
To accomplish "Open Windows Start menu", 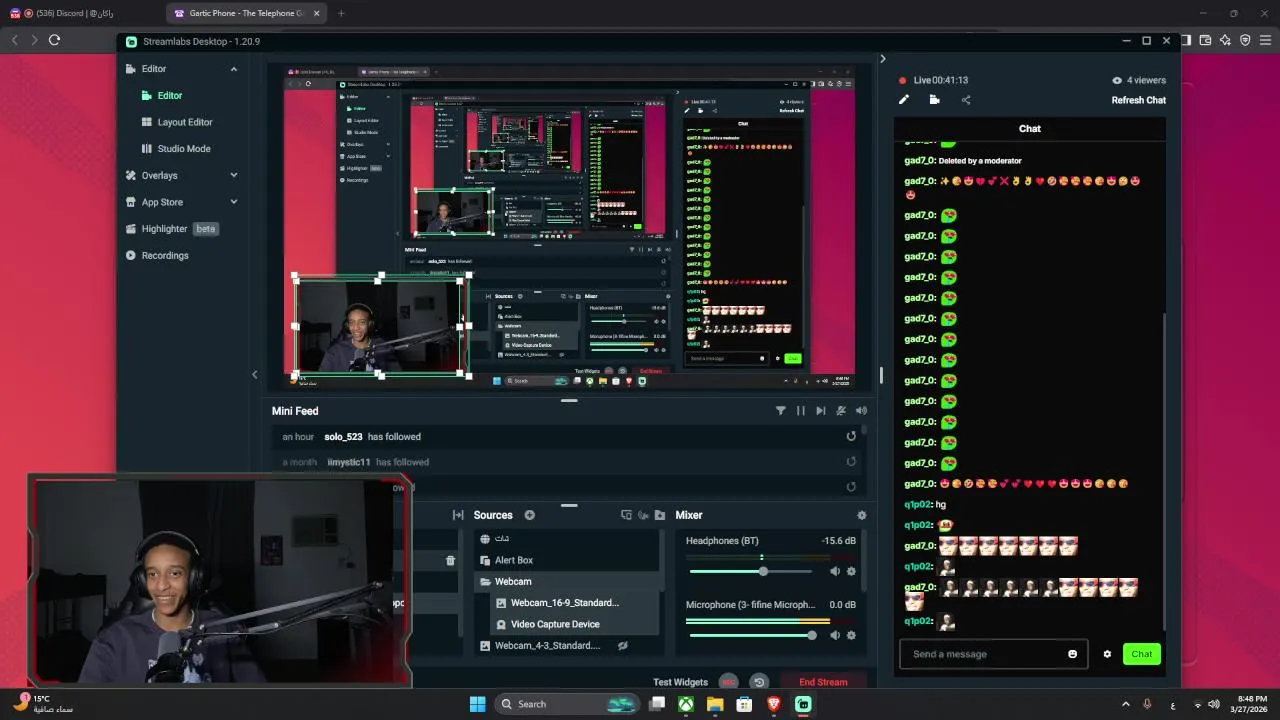I will tap(477, 704).
